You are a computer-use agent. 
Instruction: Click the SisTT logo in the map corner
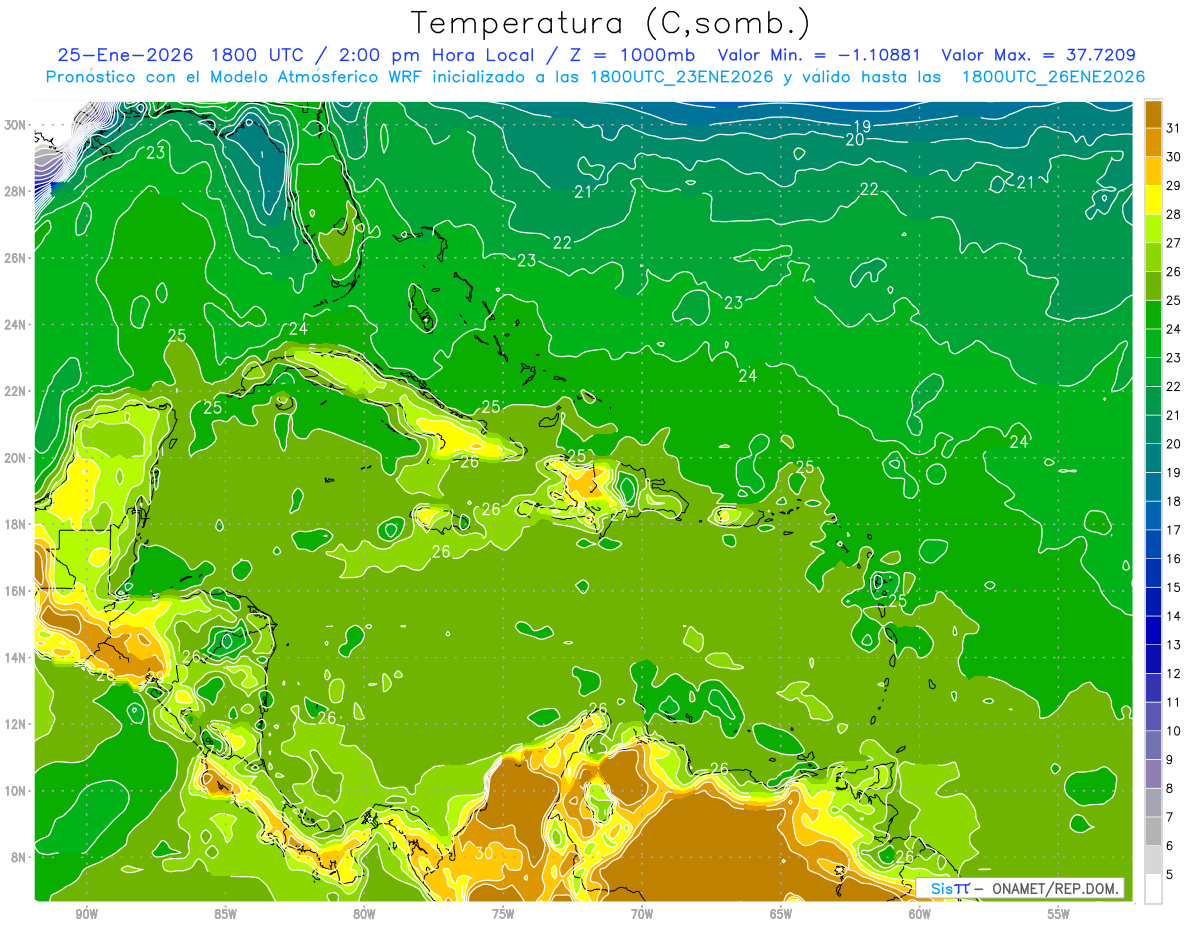point(950,888)
